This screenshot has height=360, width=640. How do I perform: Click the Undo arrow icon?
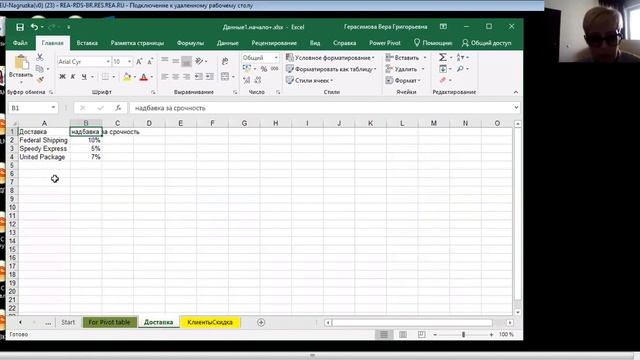click(x=34, y=27)
